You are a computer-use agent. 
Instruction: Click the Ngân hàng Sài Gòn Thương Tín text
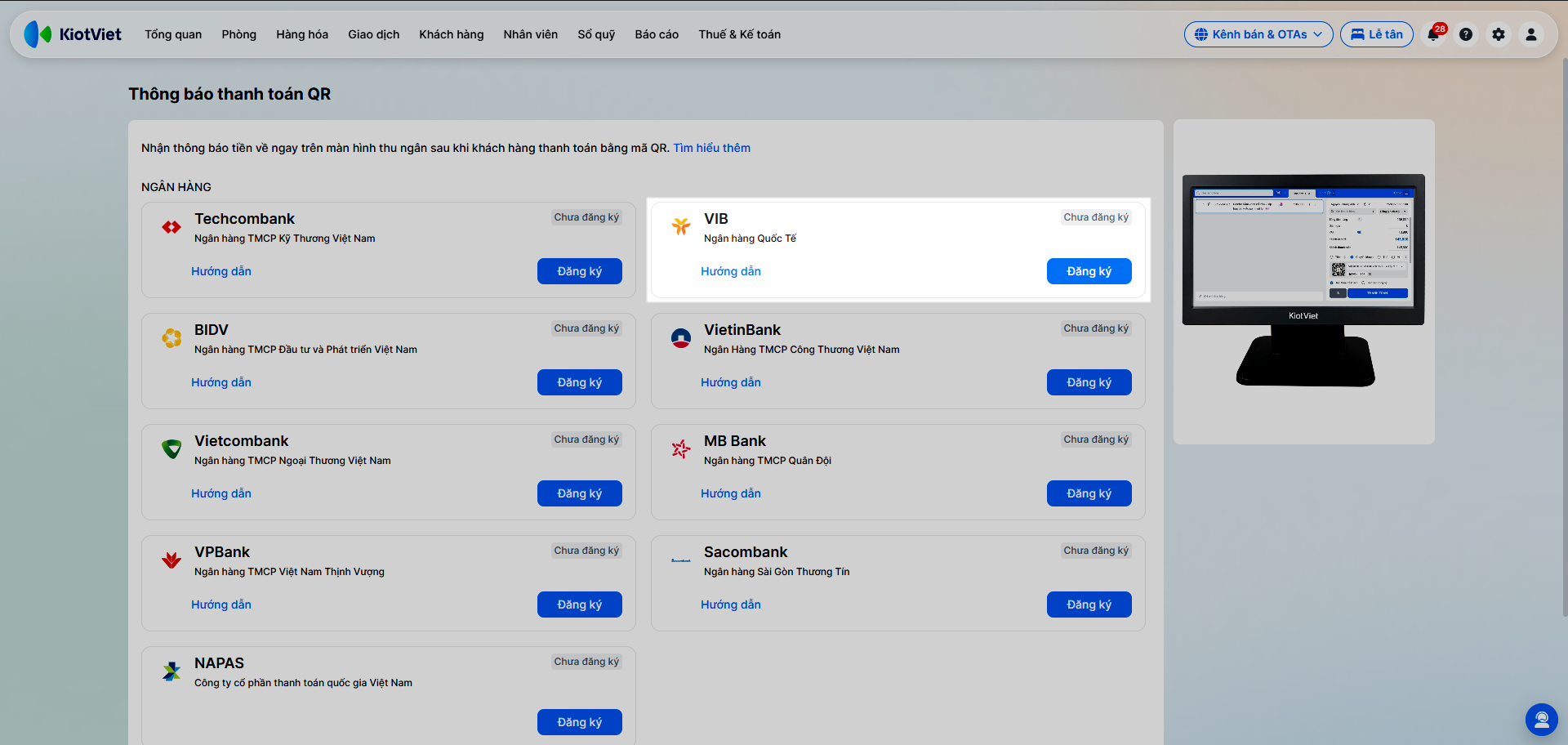click(777, 572)
